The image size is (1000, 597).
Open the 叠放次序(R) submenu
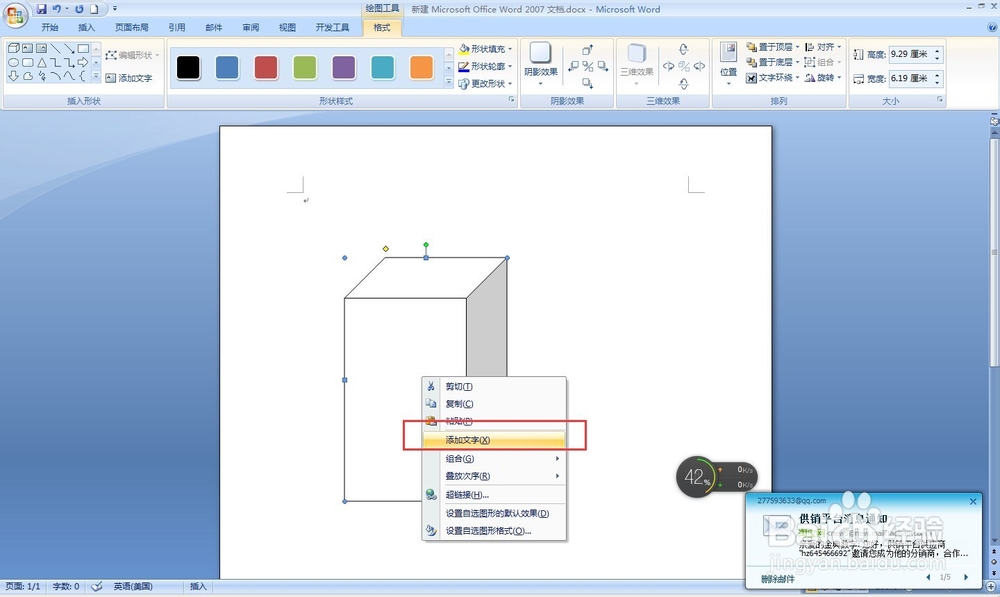pos(494,476)
